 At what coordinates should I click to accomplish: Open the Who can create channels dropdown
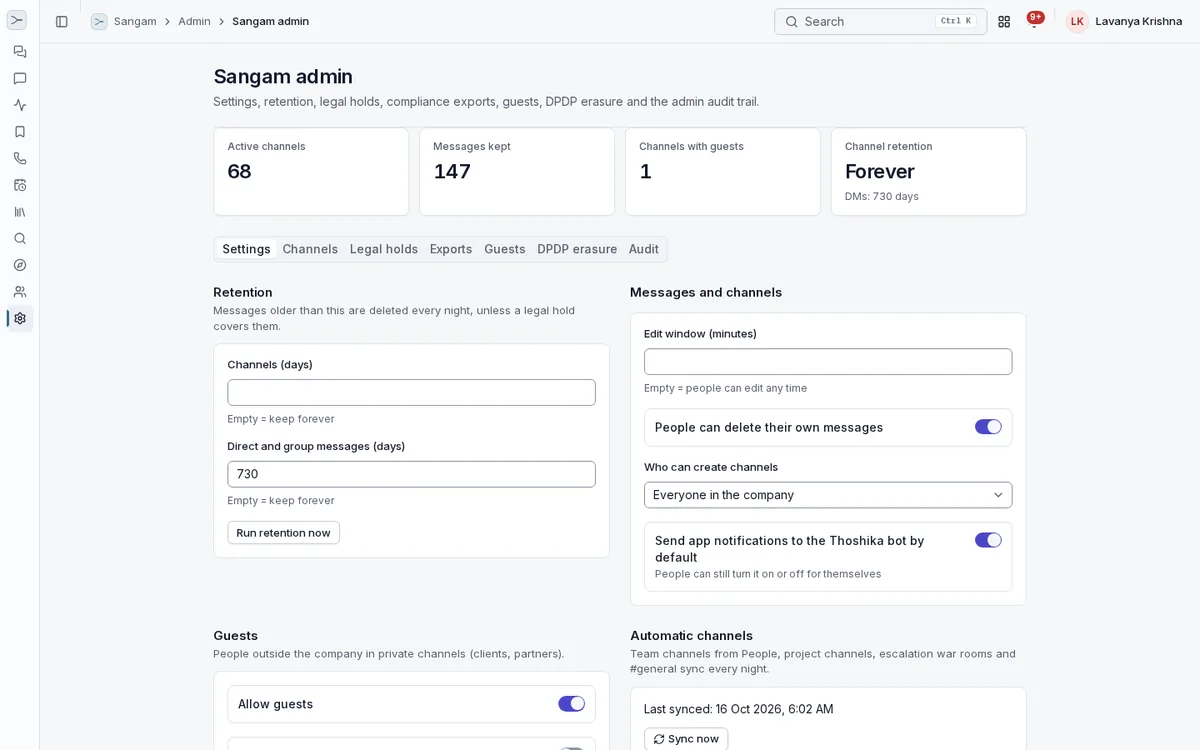coord(828,495)
